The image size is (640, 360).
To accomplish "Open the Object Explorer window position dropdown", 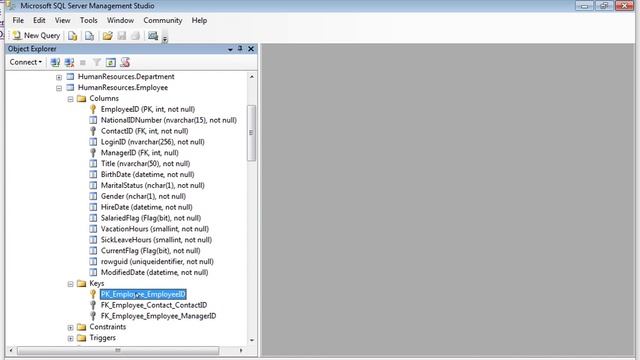I will pyautogui.click(x=230, y=49).
